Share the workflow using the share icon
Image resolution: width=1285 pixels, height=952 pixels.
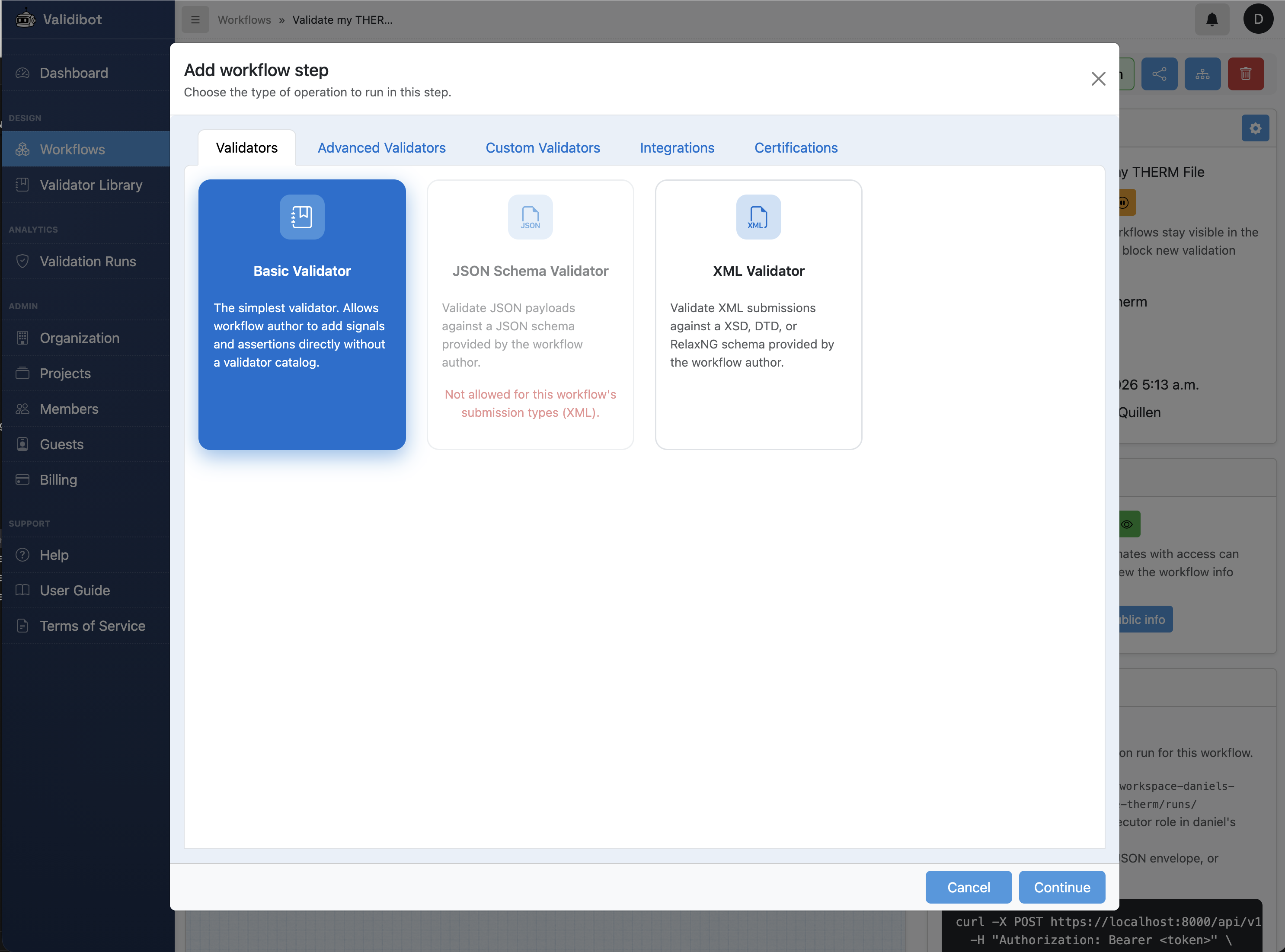pyautogui.click(x=1159, y=74)
